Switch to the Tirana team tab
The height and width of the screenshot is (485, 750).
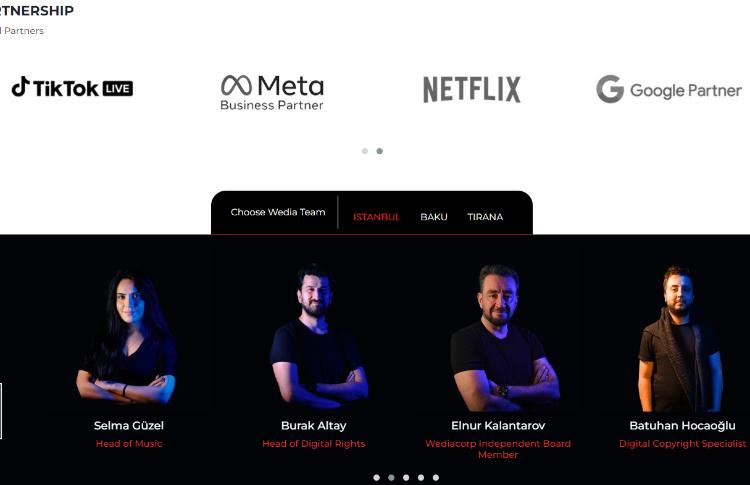click(x=485, y=217)
